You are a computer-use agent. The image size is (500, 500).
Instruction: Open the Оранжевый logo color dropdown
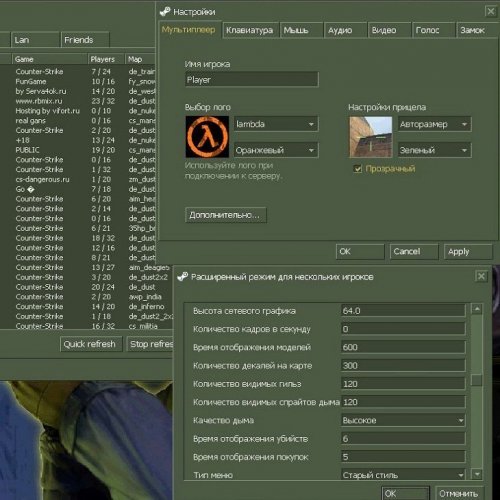coord(276,150)
